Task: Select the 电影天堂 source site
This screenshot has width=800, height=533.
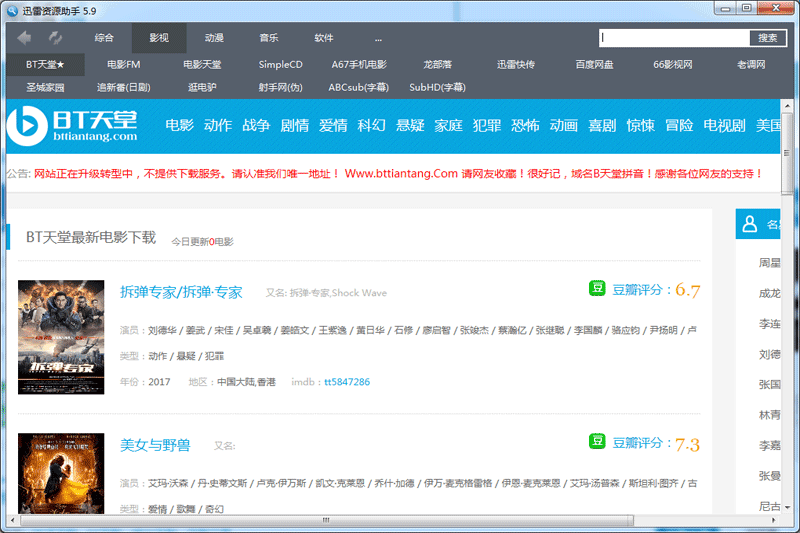Action: [202, 64]
